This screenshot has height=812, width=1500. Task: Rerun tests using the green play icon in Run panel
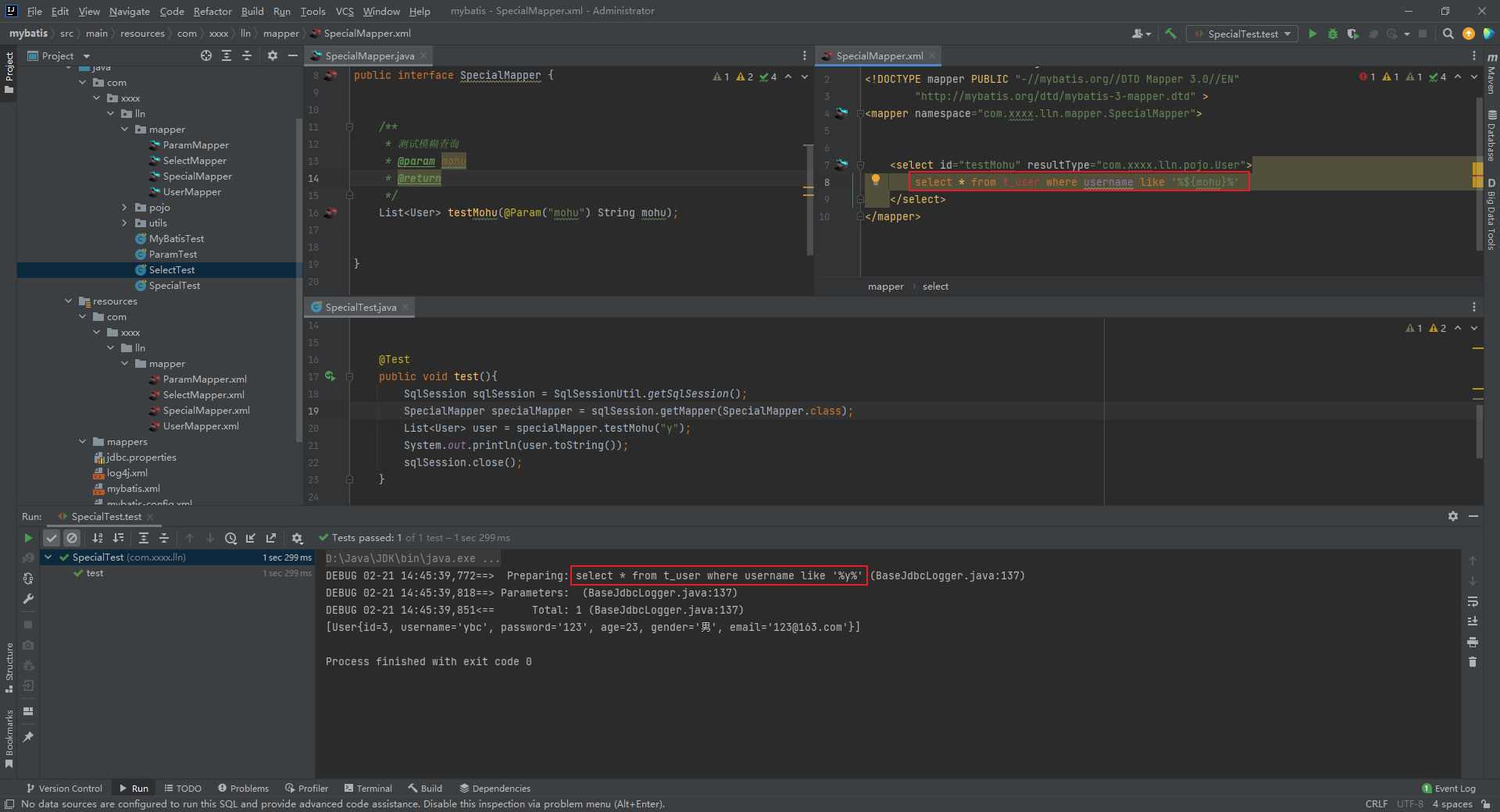click(28, 538)
